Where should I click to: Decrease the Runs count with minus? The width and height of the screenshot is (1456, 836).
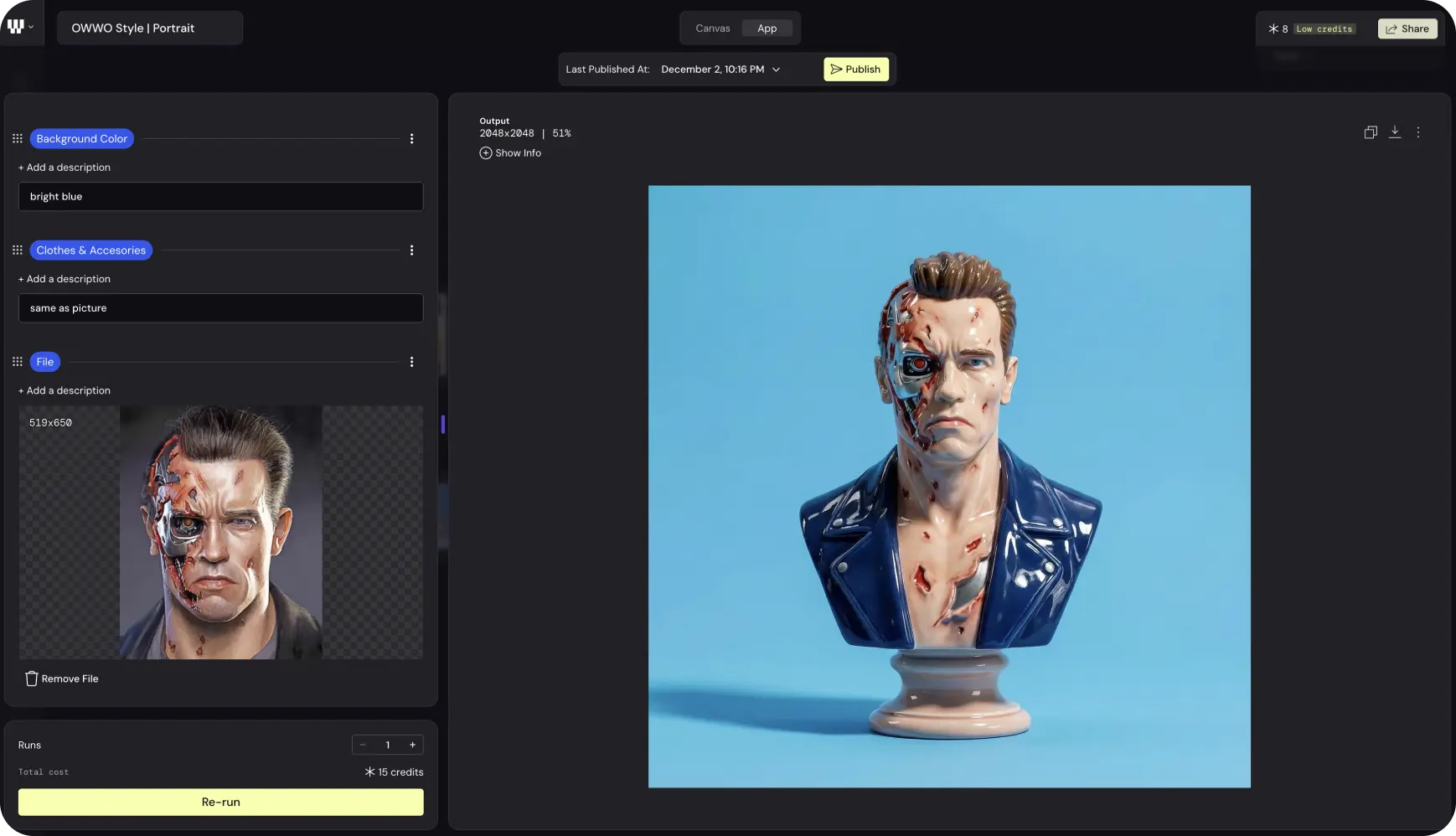point(363,745)
